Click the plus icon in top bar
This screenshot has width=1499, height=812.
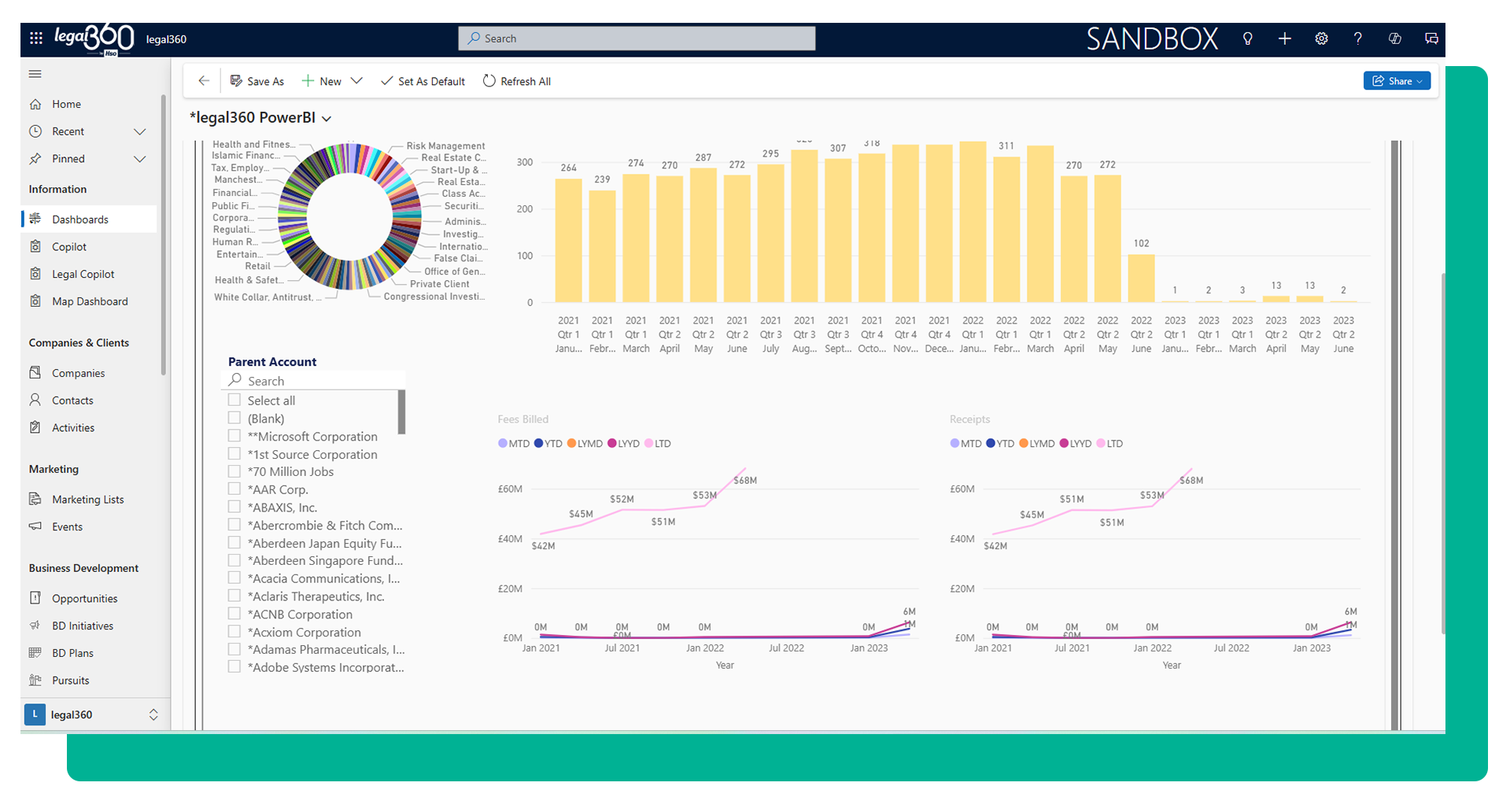coord(1284,39)
